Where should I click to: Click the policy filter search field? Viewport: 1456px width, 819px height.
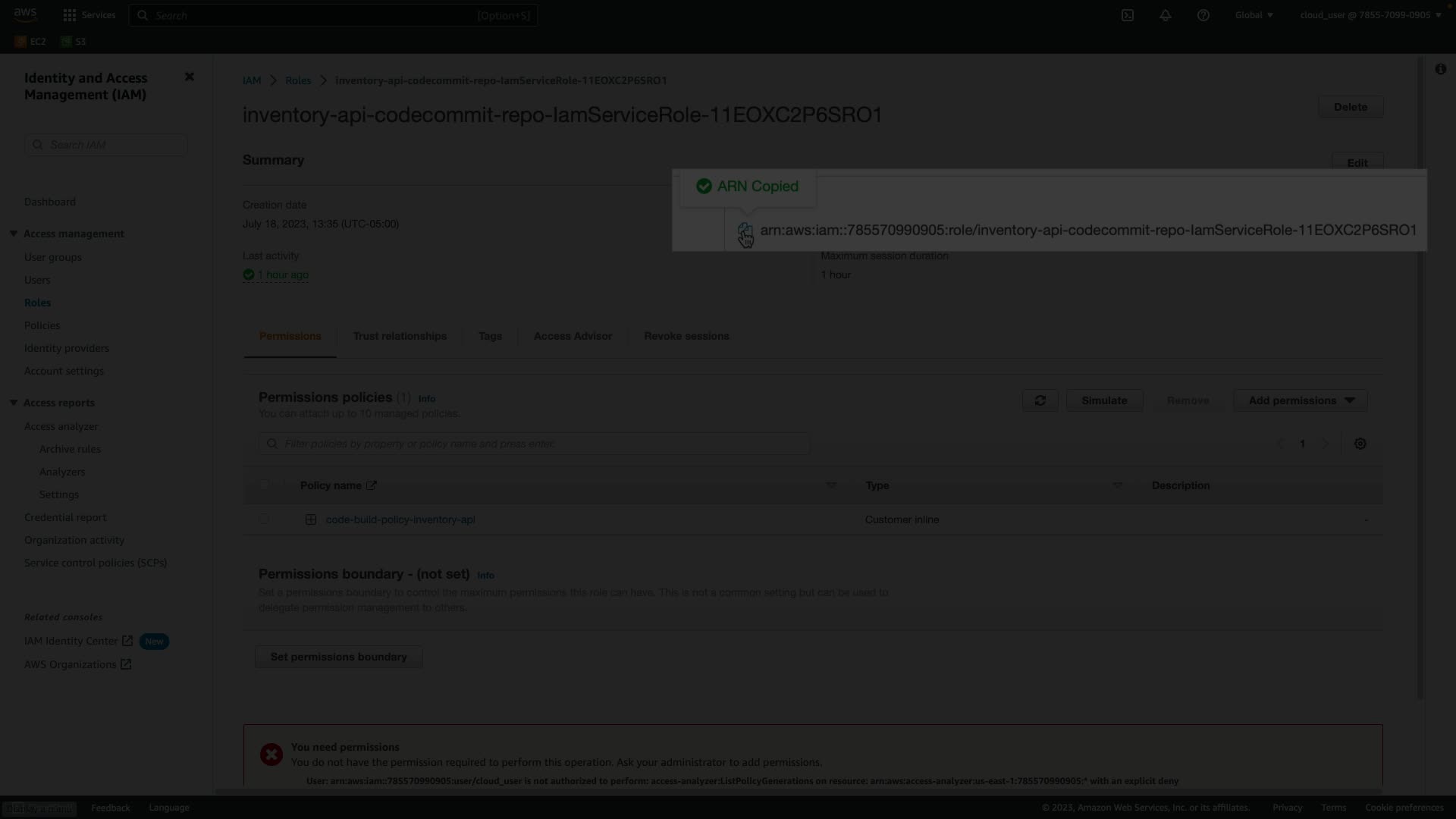(534, 444)
